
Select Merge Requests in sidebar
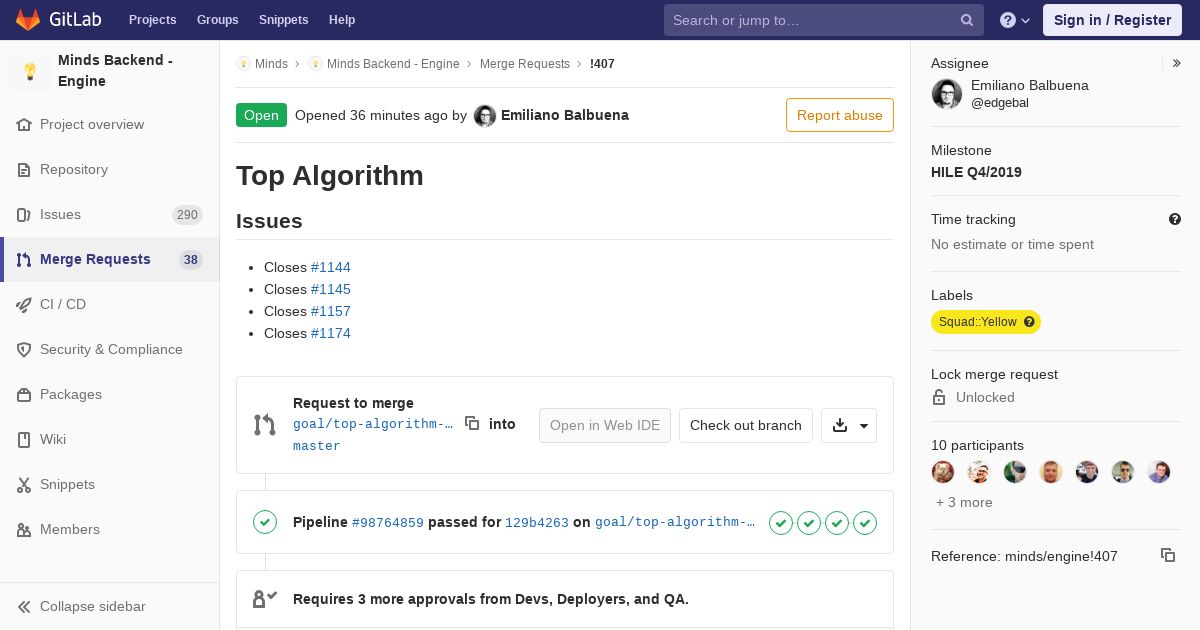coord(110,259)
